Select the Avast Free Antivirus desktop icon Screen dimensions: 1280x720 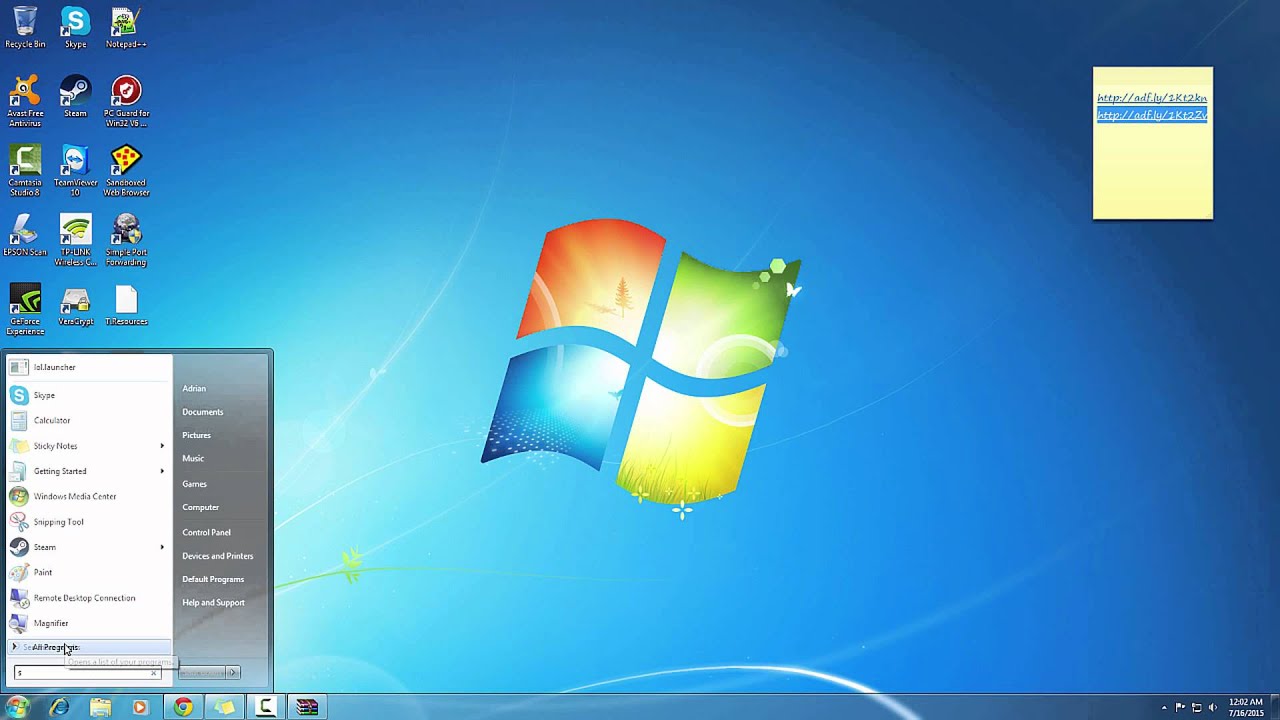point(25,100)
